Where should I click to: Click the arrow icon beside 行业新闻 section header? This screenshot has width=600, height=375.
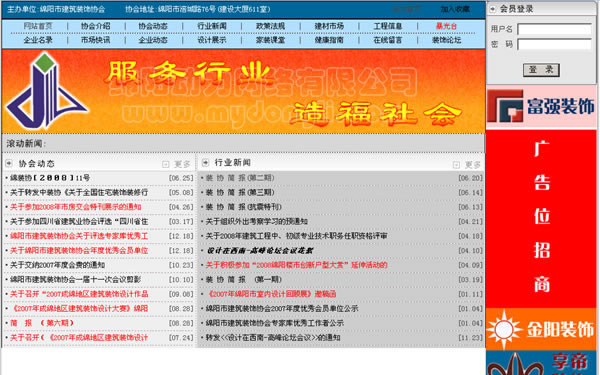205,163
